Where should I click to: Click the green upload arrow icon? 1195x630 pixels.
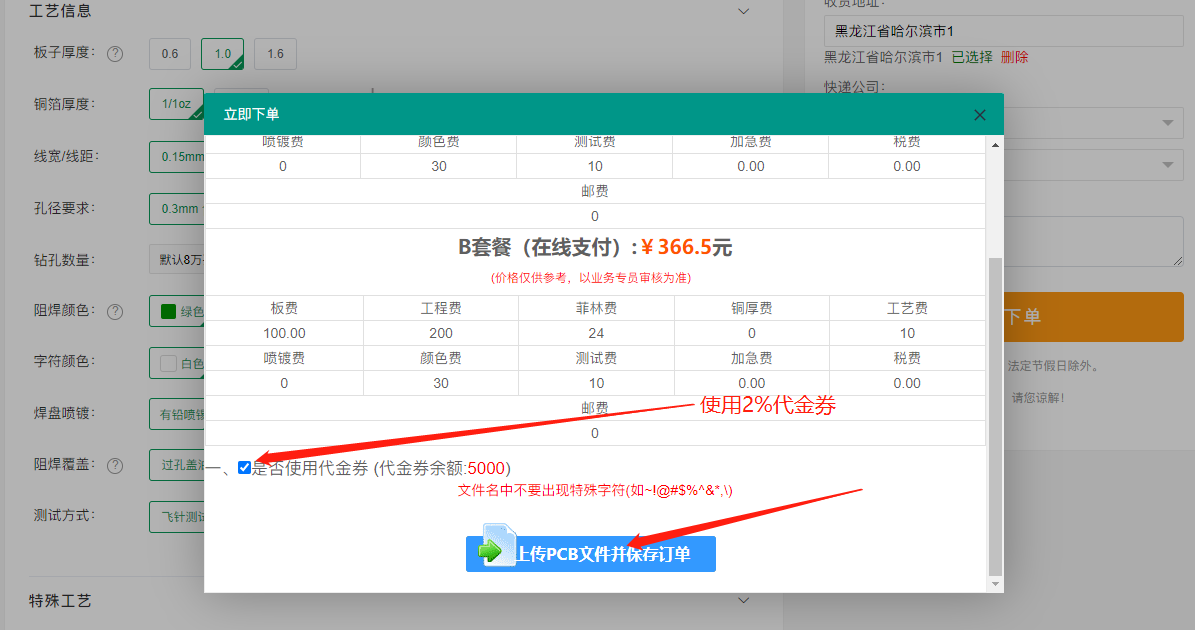(489, 552)
